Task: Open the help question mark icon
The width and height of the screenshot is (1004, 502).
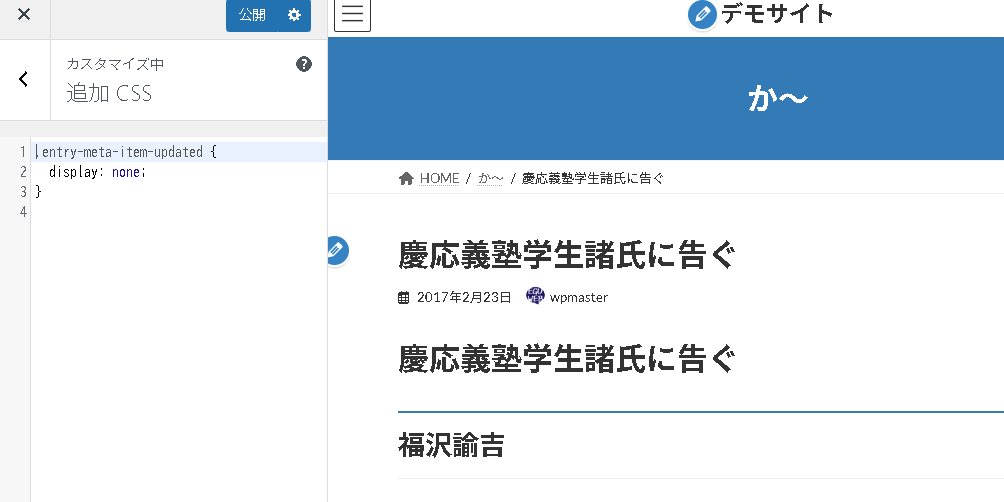Action: click(304, 64)
